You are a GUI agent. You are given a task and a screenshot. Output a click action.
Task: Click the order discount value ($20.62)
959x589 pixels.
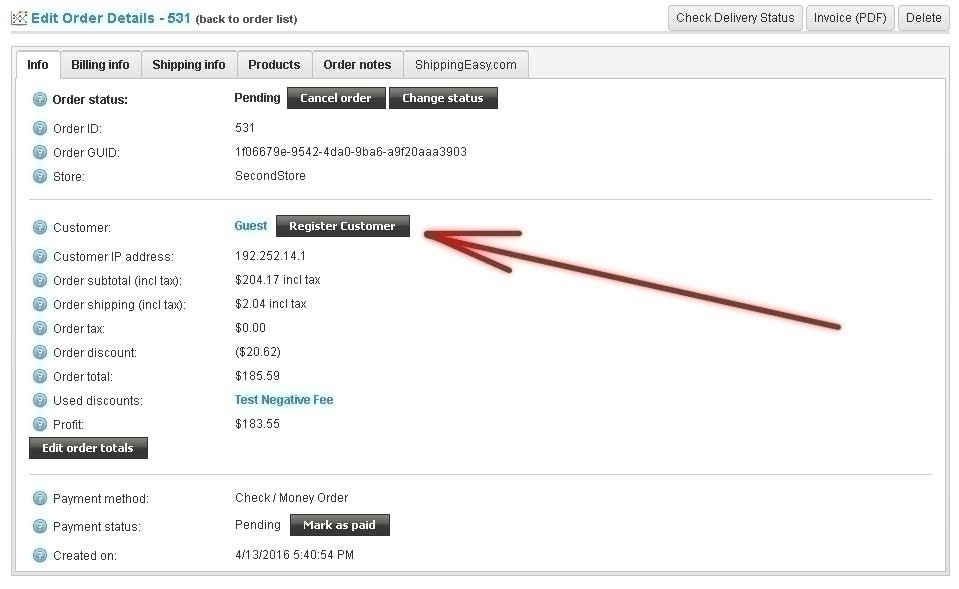coord(257,352)
